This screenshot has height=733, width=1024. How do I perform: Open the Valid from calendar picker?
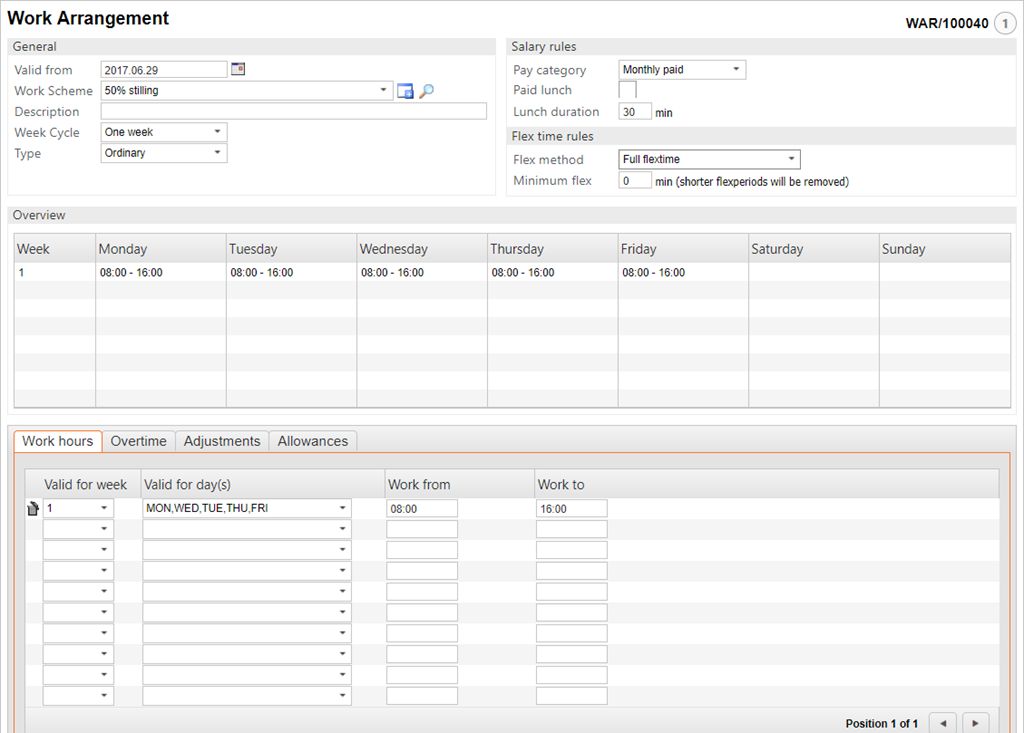point(238,69)
